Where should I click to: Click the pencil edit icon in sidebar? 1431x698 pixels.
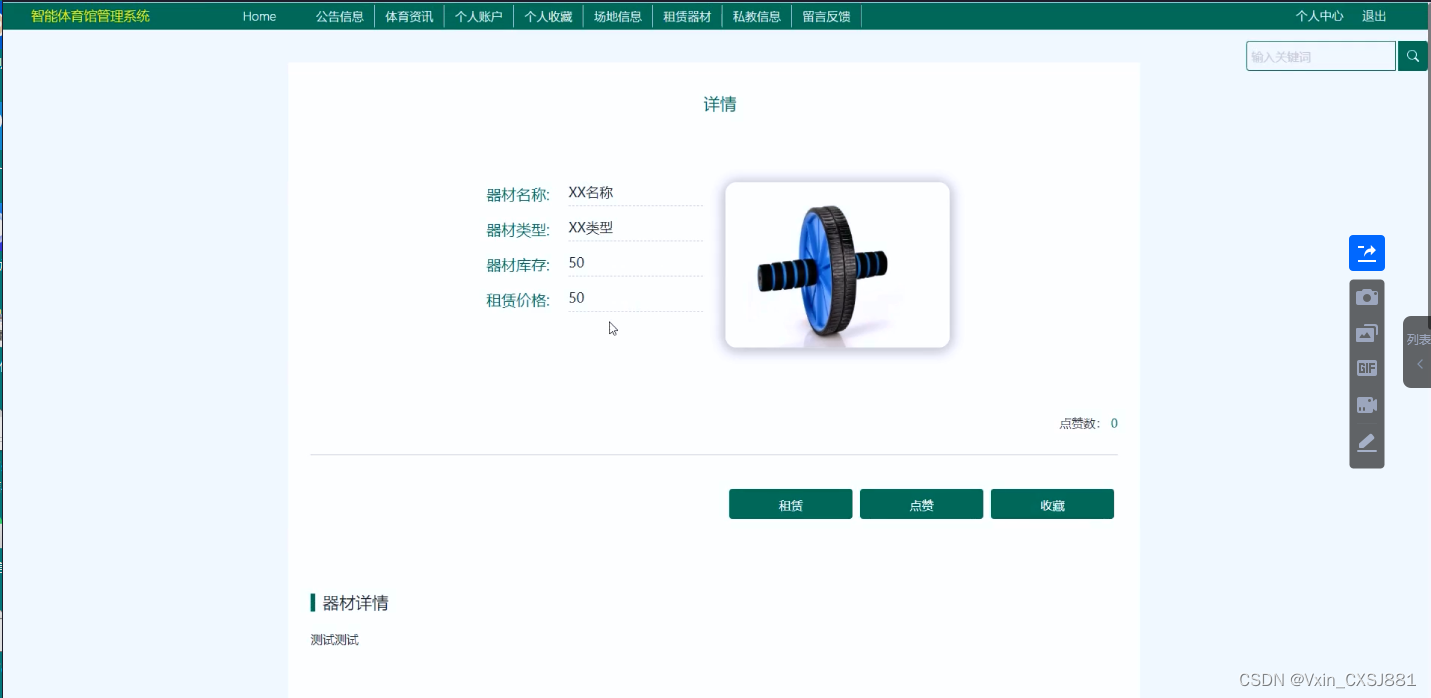(x=1367, y=442)
